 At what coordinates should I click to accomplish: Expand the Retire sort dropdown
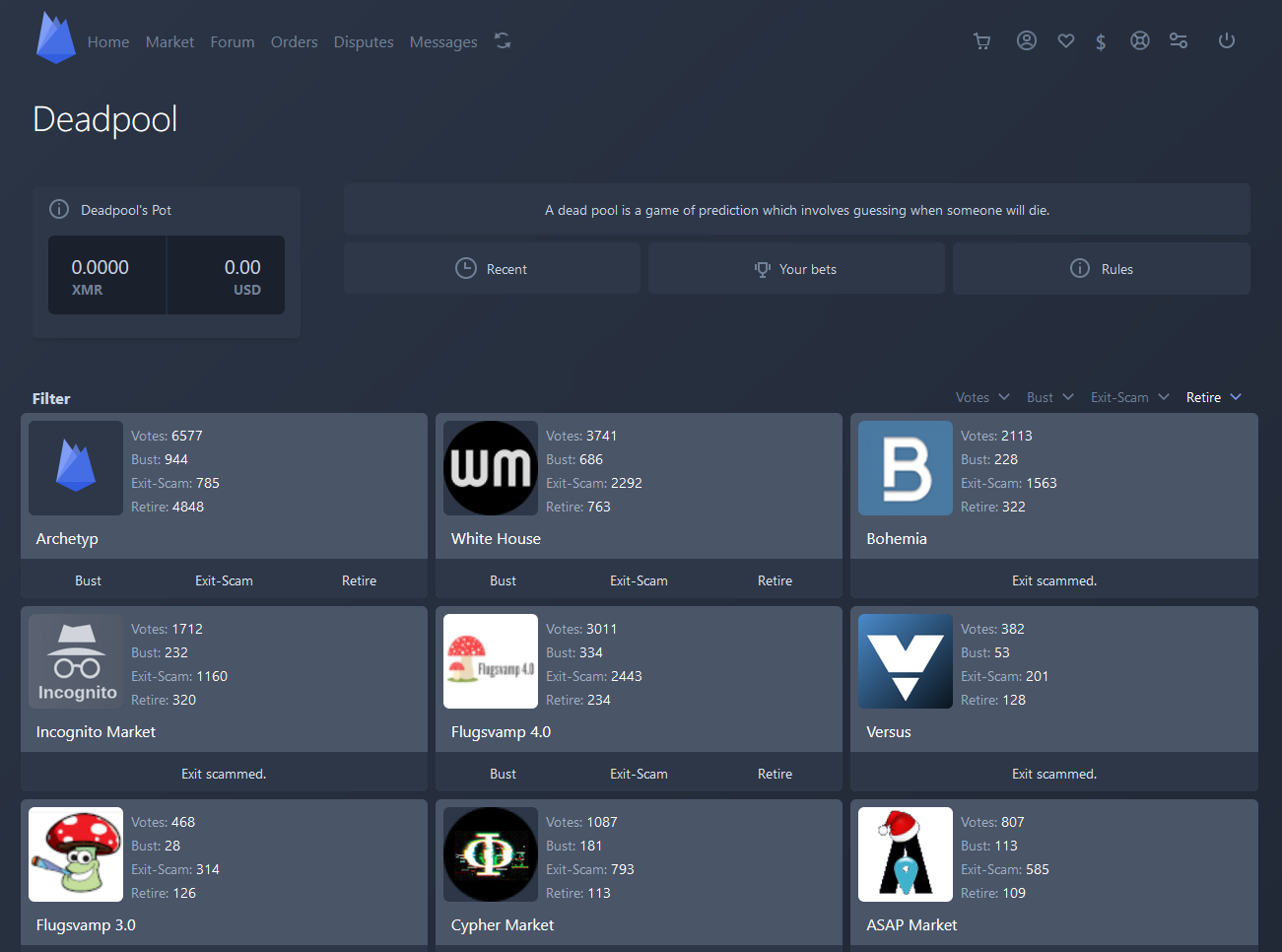(1213, 397)
